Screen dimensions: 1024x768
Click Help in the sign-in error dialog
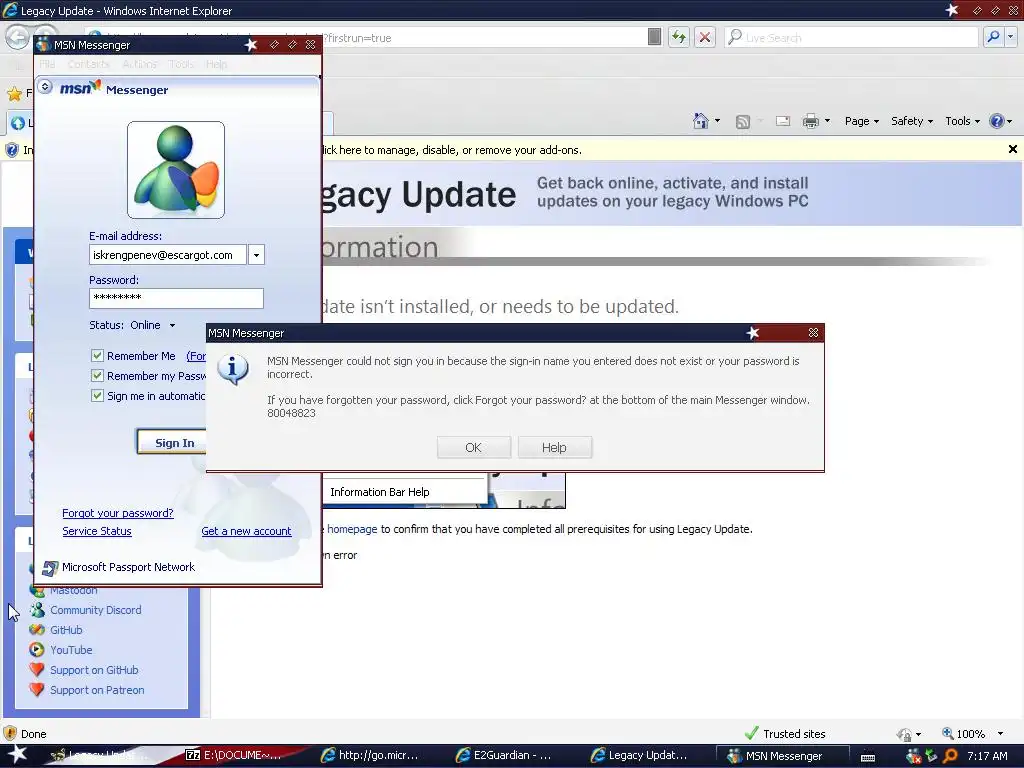pos(554,447)
